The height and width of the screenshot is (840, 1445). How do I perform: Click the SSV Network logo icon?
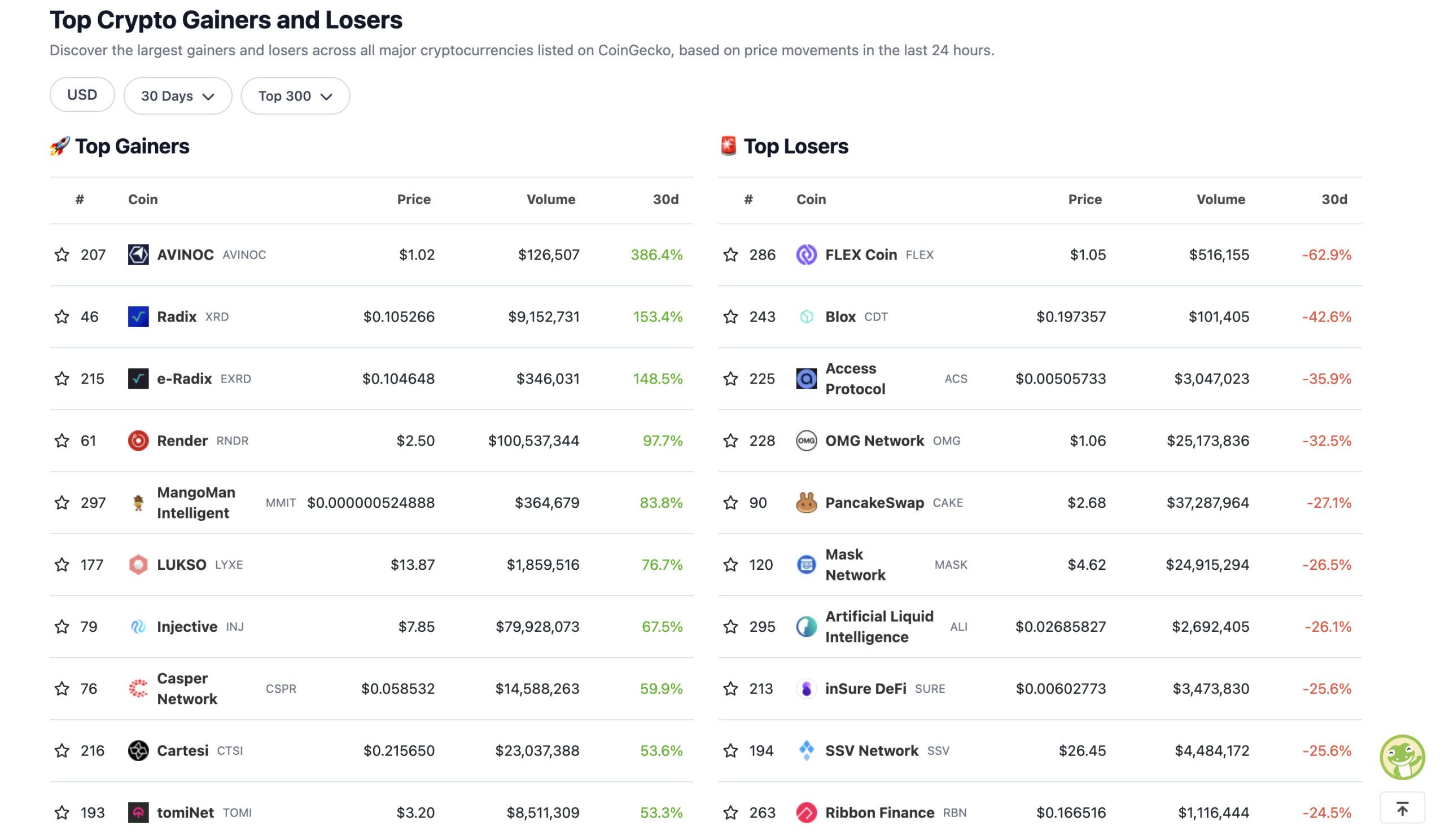click(806, 750)
